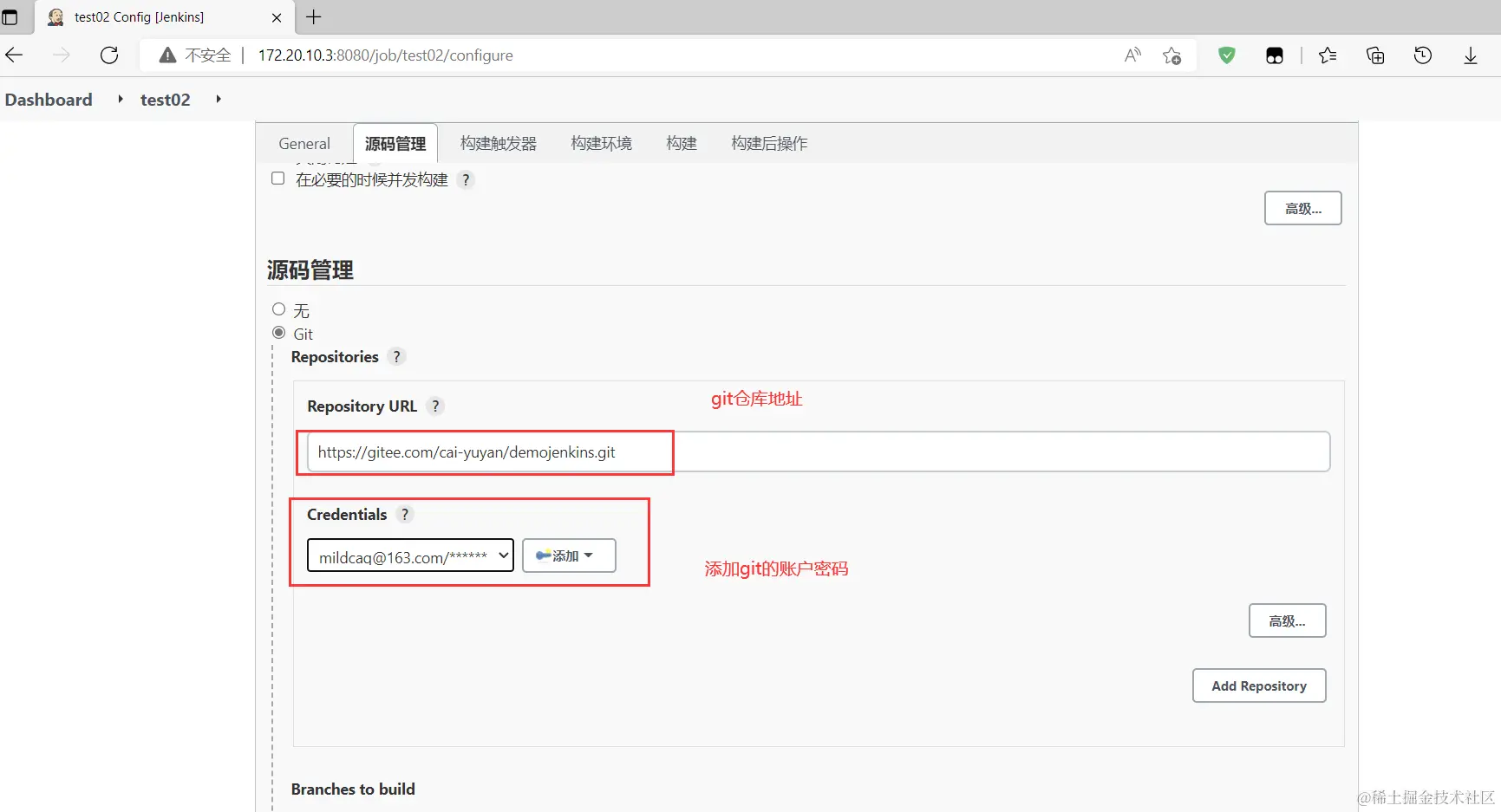The width and height of the screenshot is (1501, 812).
Task: Select the Git radio button
Action: click(x=279, y=333)
